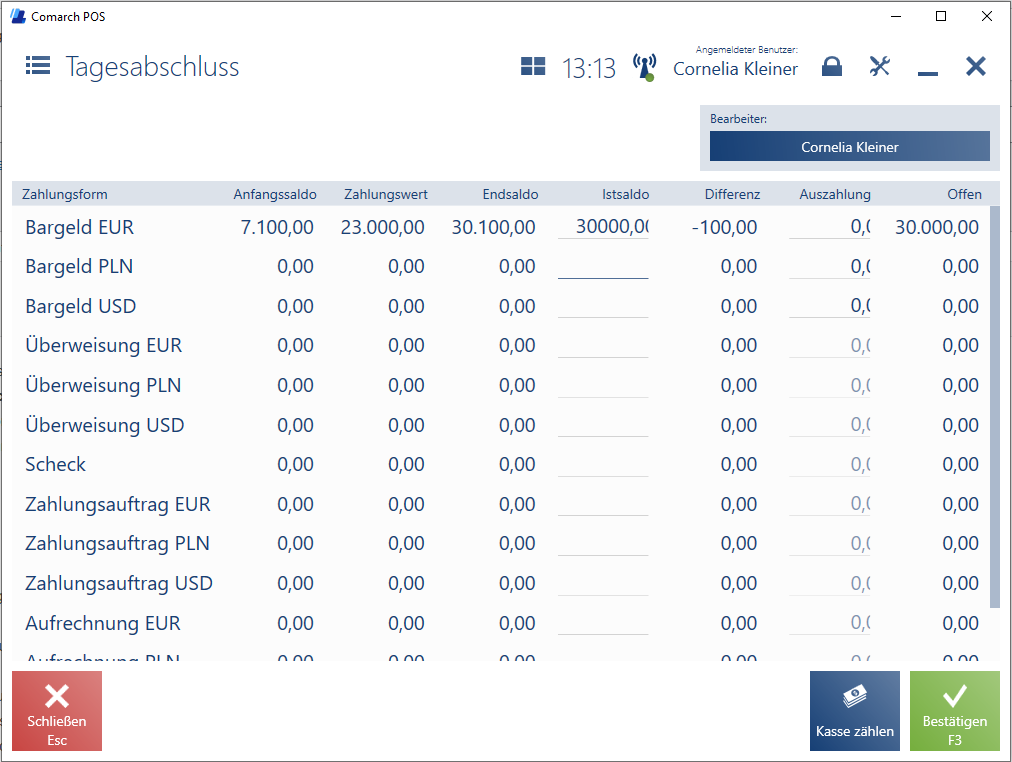
Task: Focus the Istsaldo field for Bargeld USD
Action: (603, 306)
